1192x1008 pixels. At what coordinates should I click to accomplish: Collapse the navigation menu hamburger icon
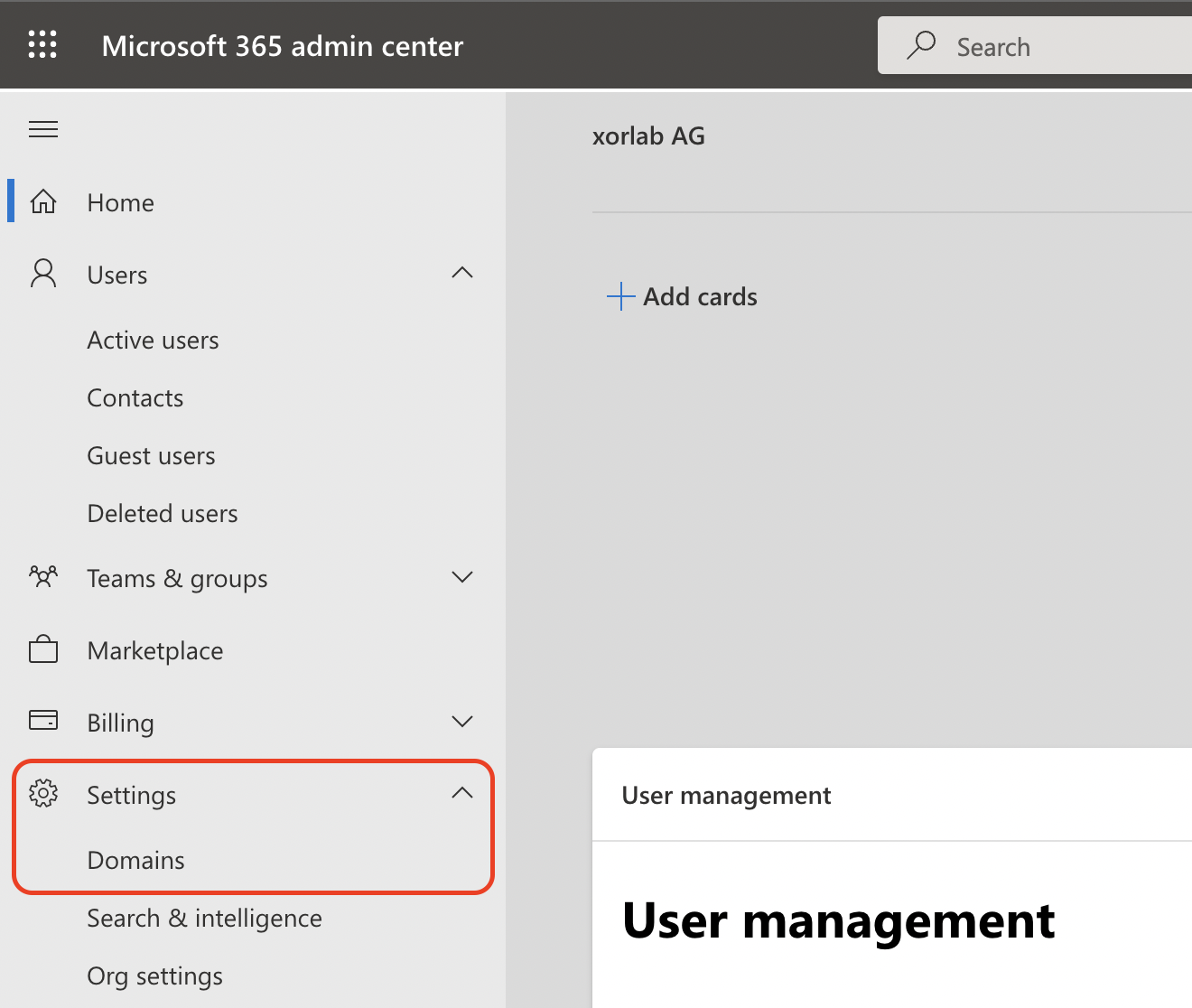pos(43,129)
